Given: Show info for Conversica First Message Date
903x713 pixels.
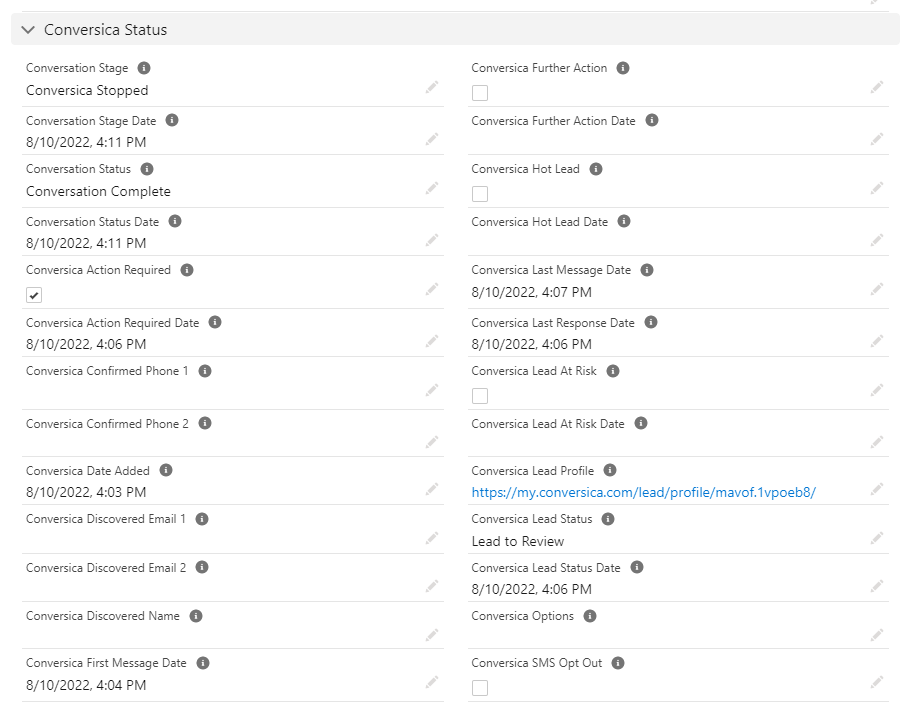Looking at the screenshot, I should click(x=203, y=663).
